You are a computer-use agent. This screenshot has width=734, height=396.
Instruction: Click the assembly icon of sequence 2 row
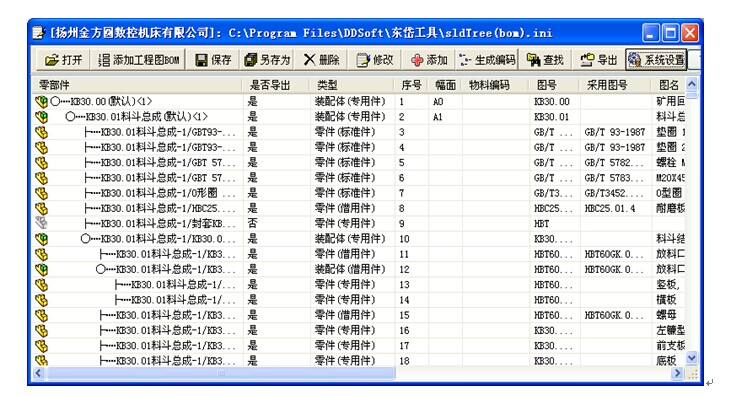[41, 117]
